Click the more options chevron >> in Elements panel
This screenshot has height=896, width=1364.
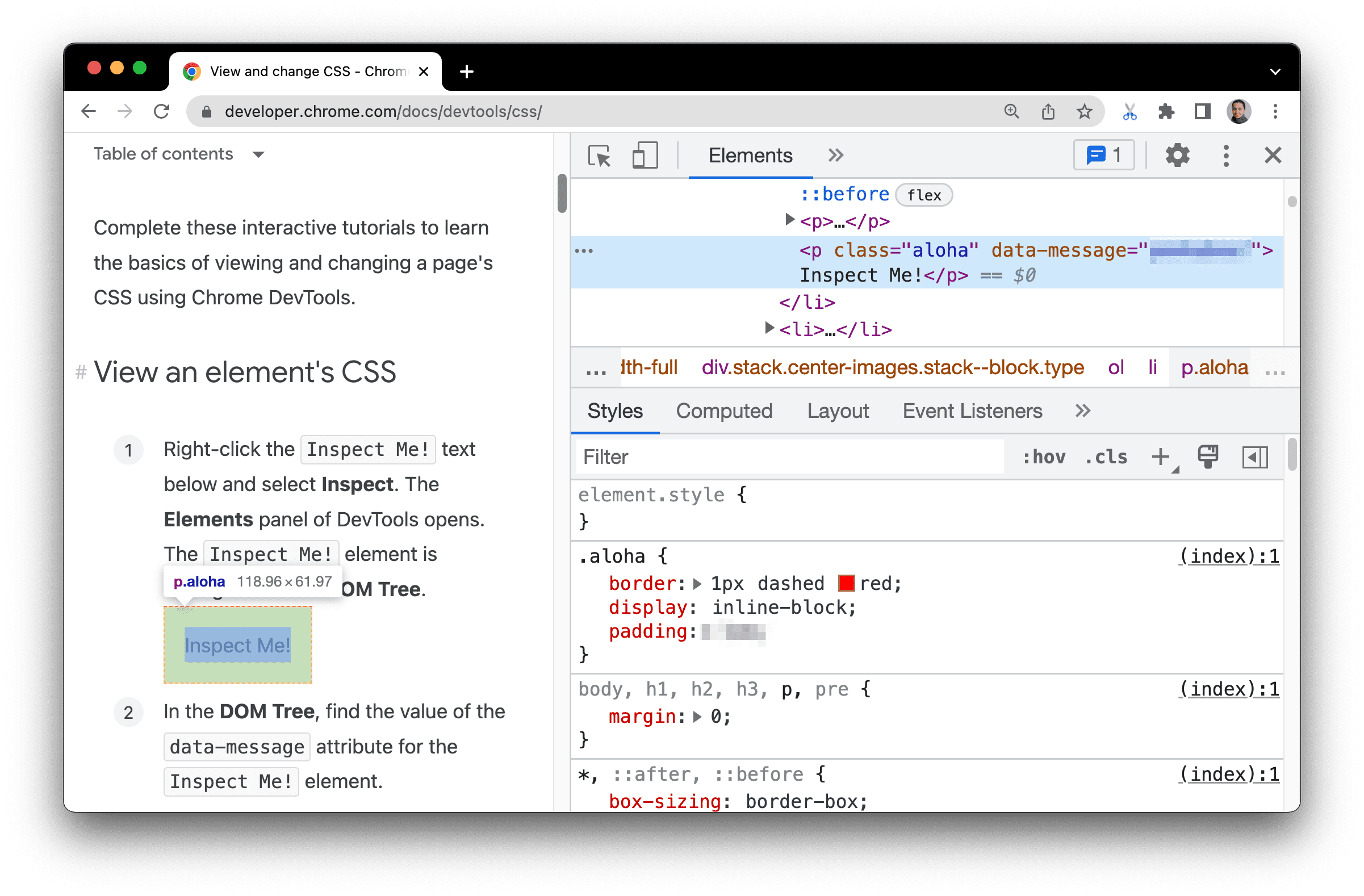pyautogui.click(x=835, y=154)
